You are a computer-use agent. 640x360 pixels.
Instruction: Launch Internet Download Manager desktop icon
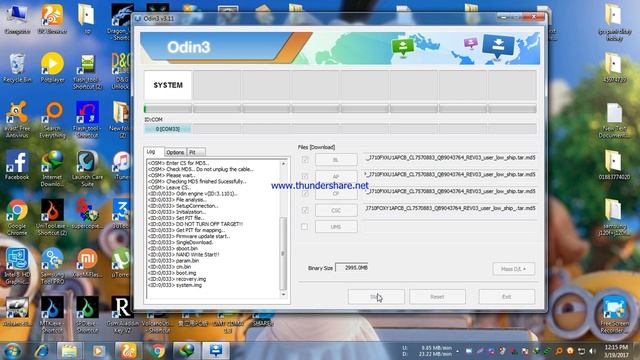52,169
